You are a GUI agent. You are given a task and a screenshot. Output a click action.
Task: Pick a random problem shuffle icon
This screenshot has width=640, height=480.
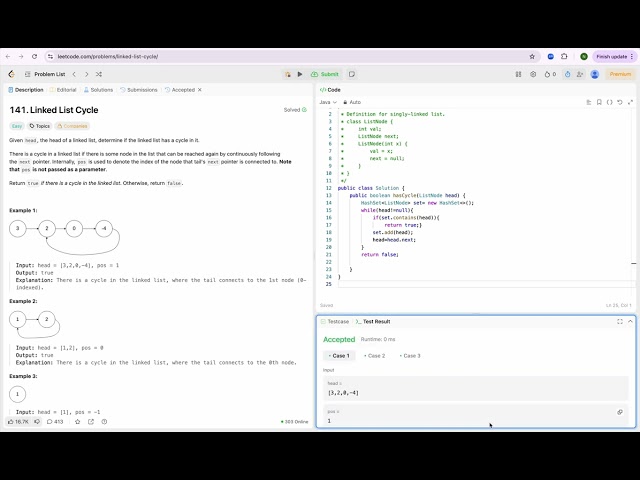click(99, 74)
